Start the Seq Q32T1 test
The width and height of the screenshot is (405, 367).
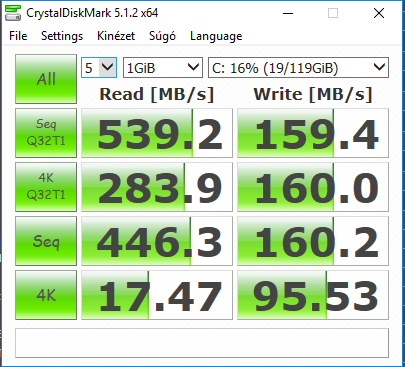[x=46, y=133]
